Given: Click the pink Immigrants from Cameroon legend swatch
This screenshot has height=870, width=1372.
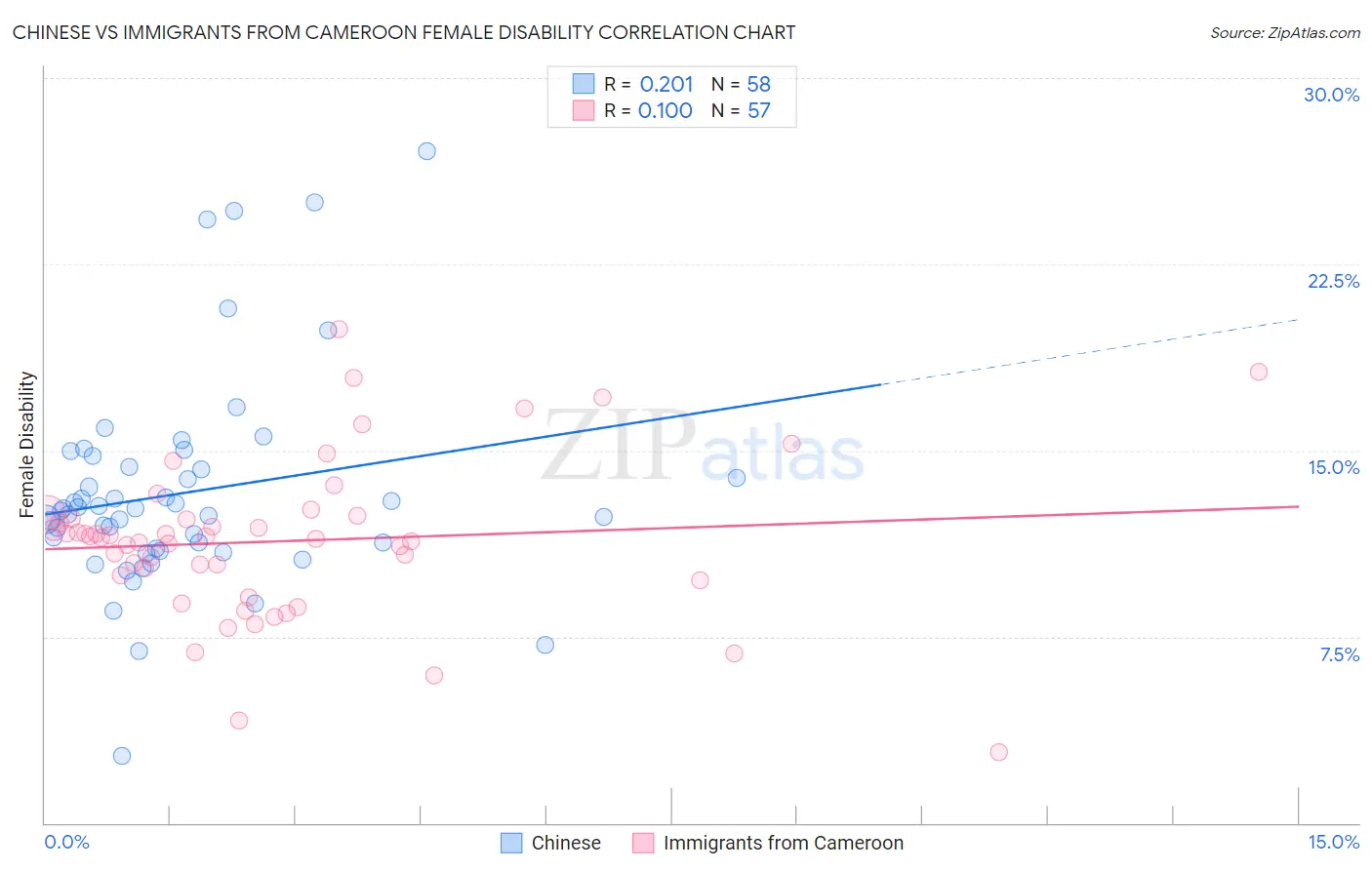Looking at the screenshot, I should [643, 843].
